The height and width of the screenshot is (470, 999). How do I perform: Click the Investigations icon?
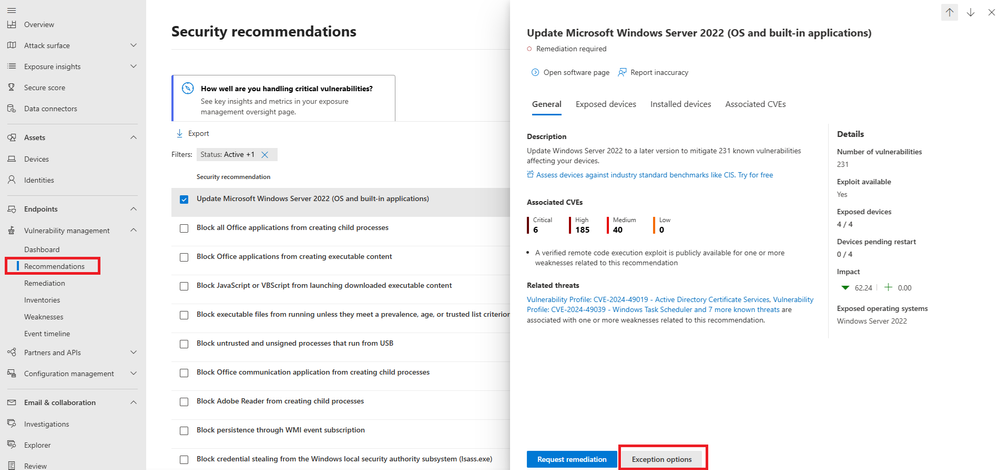click(x=11, y=424)
